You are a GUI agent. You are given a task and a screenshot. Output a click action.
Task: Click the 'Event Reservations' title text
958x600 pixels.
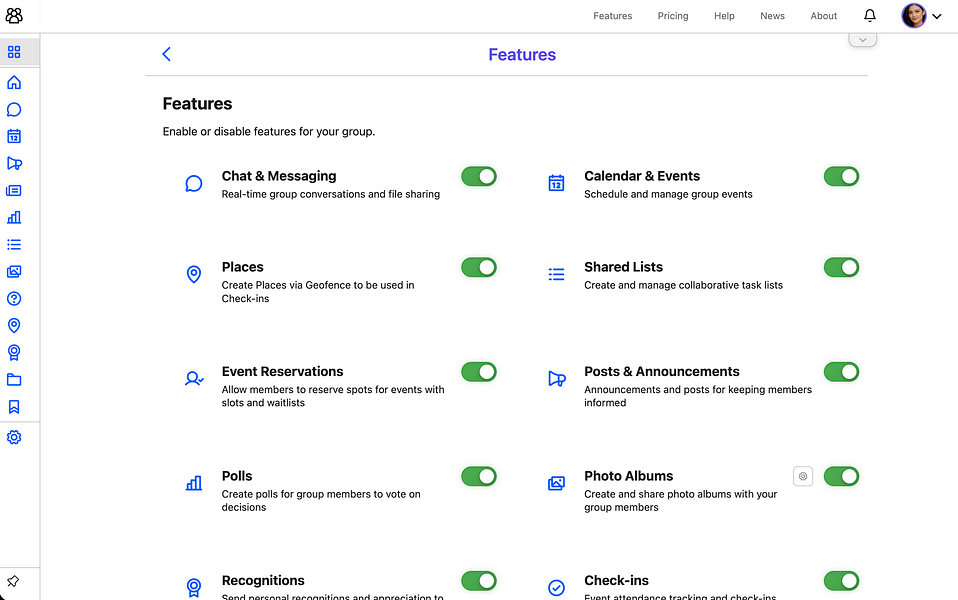tap(282, 371)
